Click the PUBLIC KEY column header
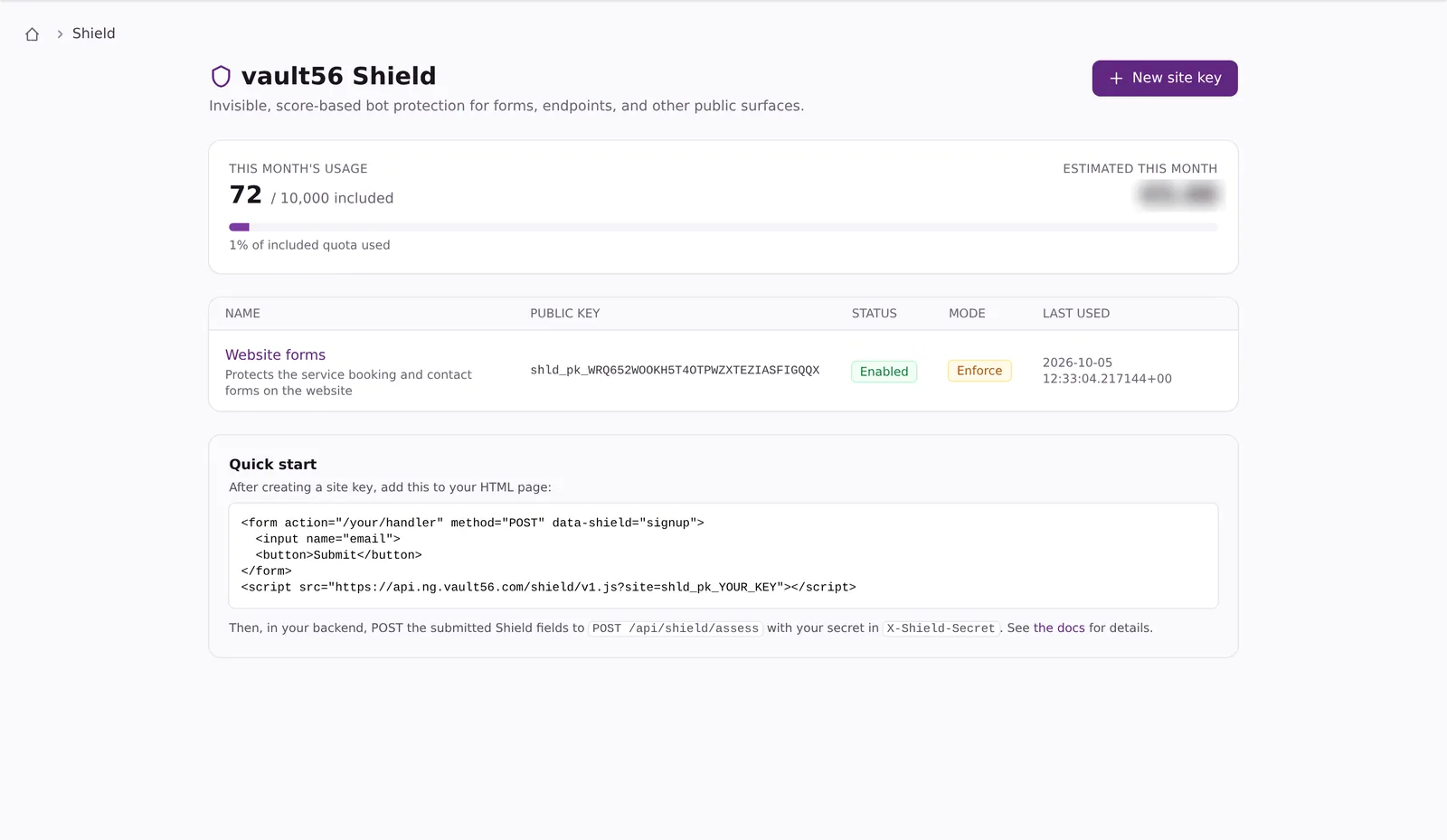This screenshot has height=840, width=1447. click(x=565, y=313)
